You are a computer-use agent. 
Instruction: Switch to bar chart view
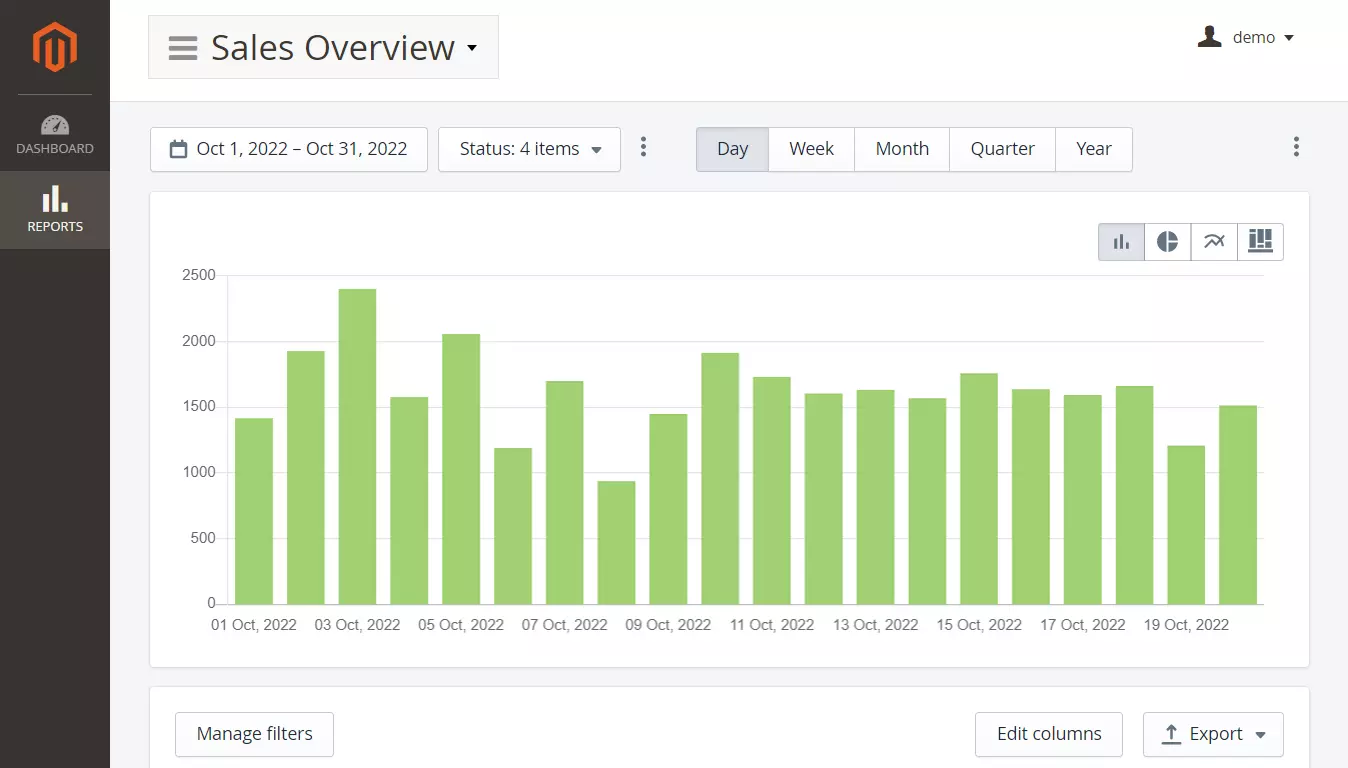click(1121, 242)
